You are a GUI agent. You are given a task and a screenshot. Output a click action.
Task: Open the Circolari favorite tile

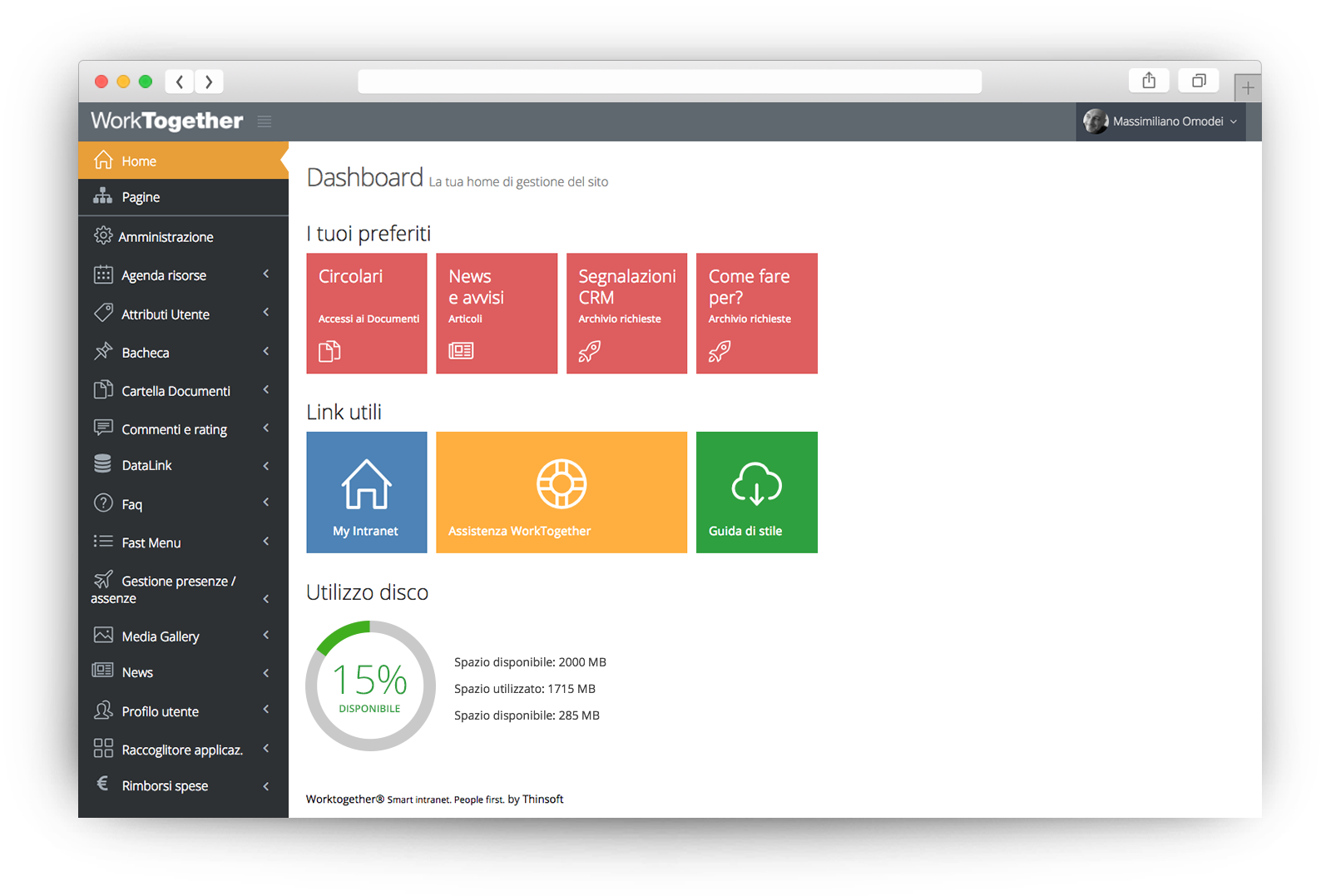tap(367, 313)
